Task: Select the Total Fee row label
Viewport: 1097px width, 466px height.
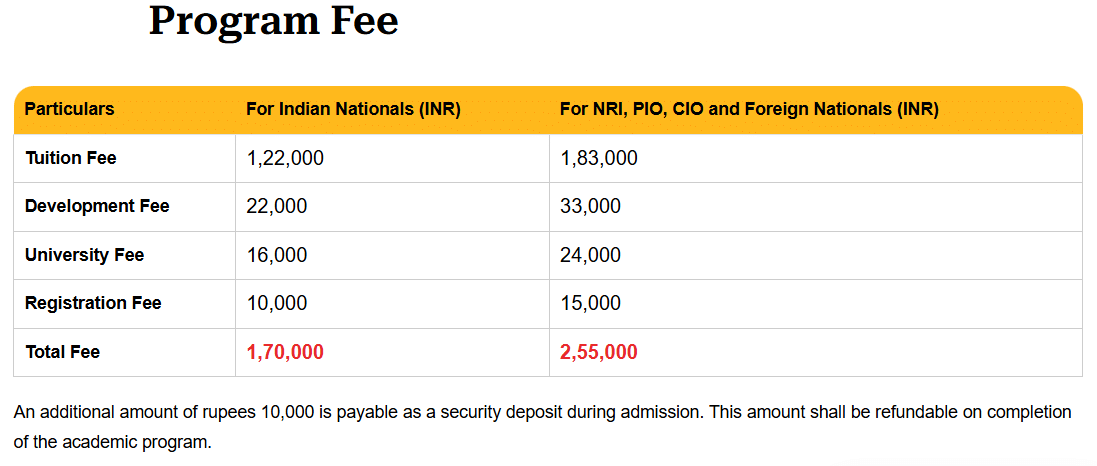Action: coord(62,352)
